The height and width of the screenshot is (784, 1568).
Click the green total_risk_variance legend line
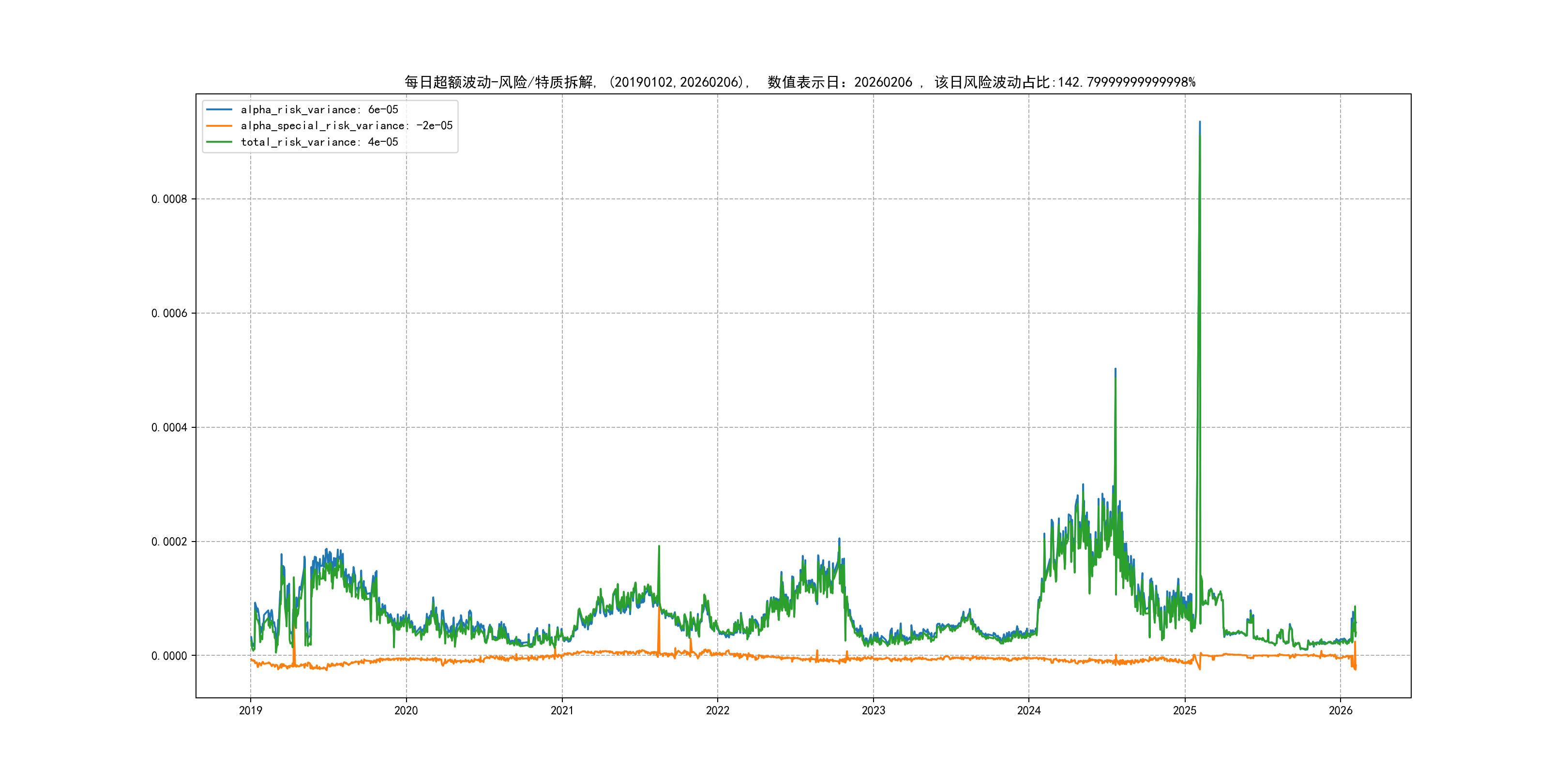219,142
